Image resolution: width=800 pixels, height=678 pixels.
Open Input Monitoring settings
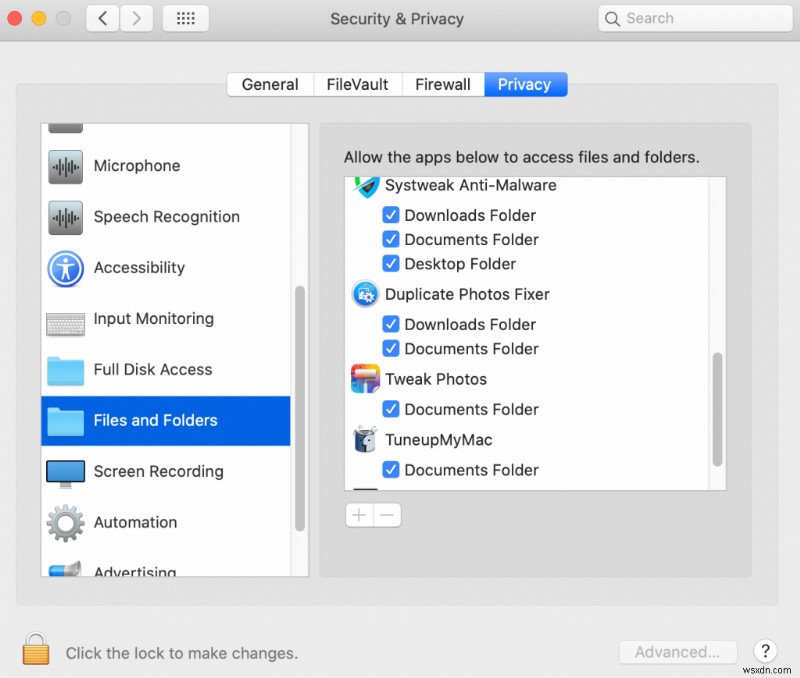coord(151,319)
